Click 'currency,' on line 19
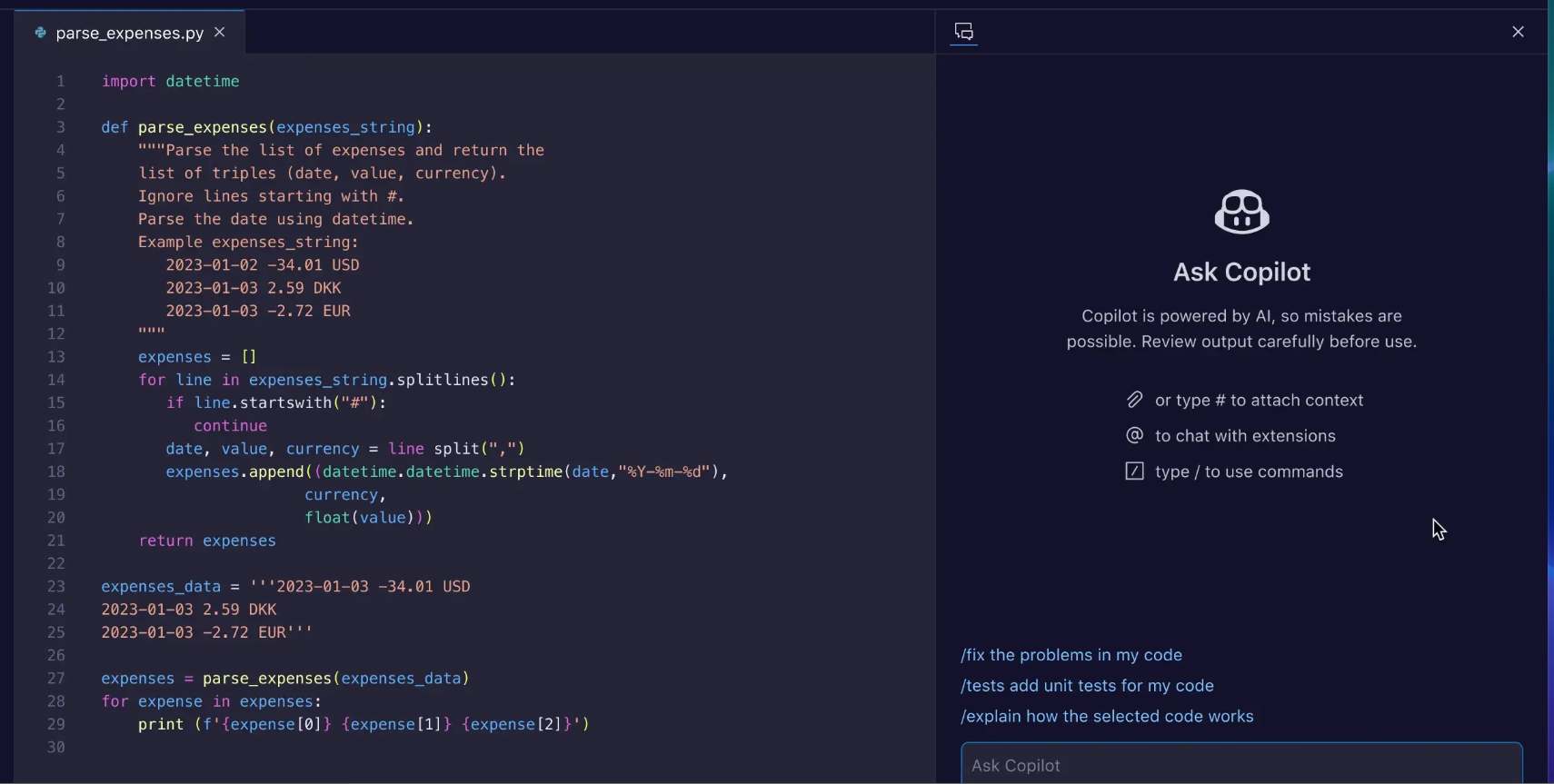Viewport: 1554px width, 784px height. tap(345, 495)
